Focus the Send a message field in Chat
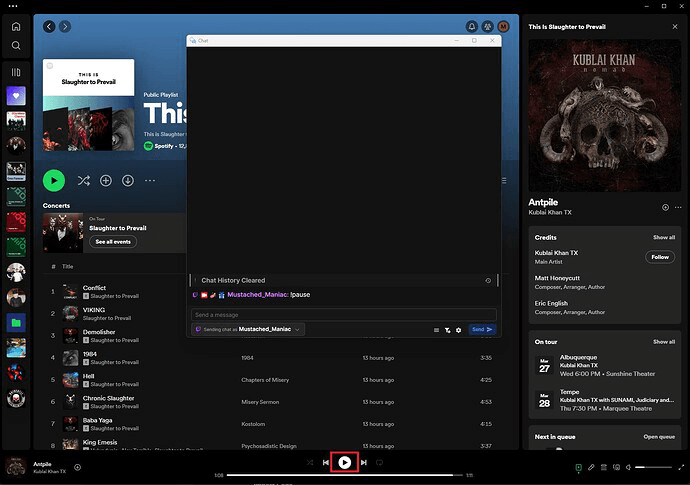 click(344, 315)
